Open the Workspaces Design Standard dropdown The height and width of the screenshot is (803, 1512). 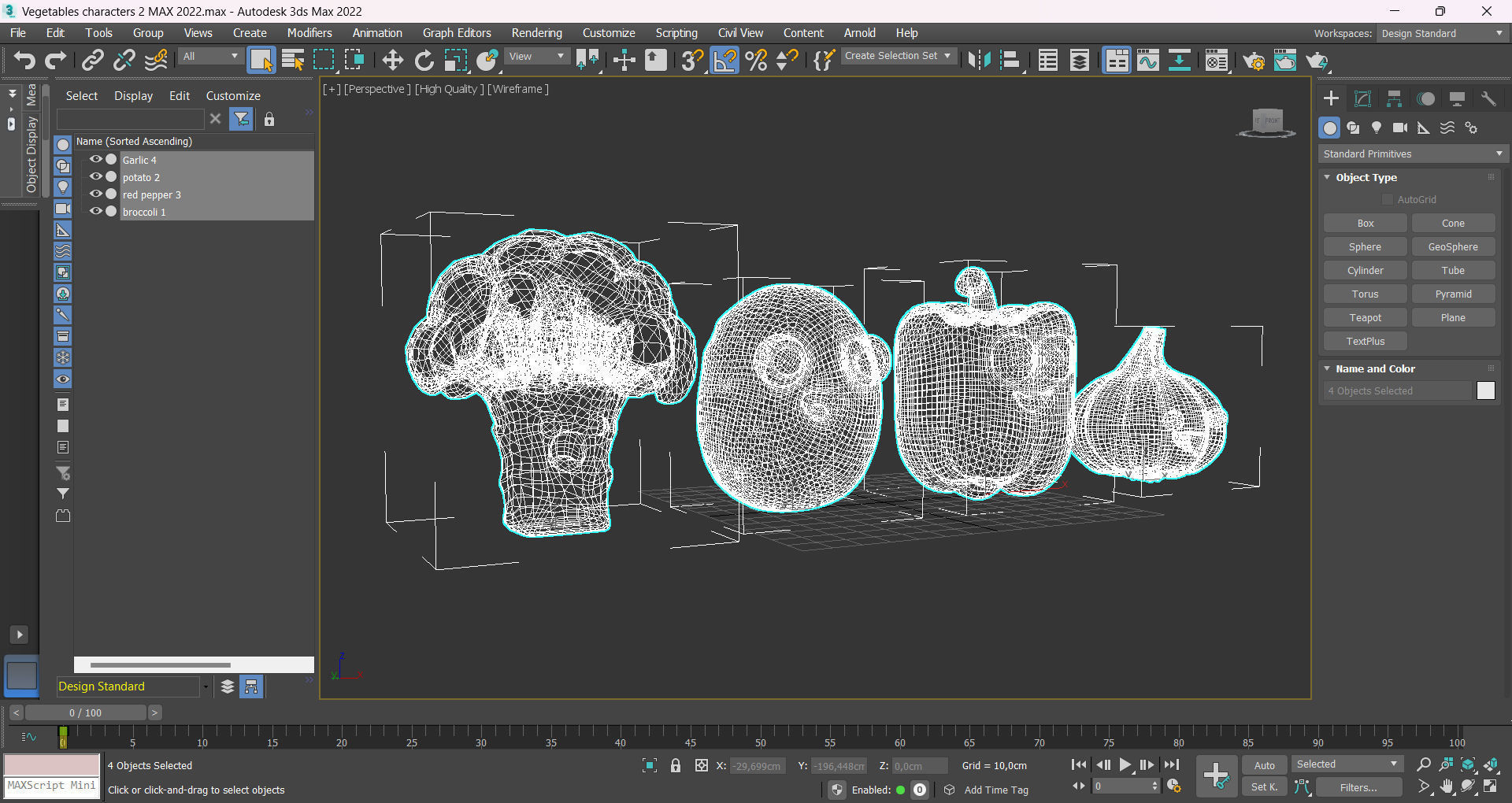(x=1443, y=33)
